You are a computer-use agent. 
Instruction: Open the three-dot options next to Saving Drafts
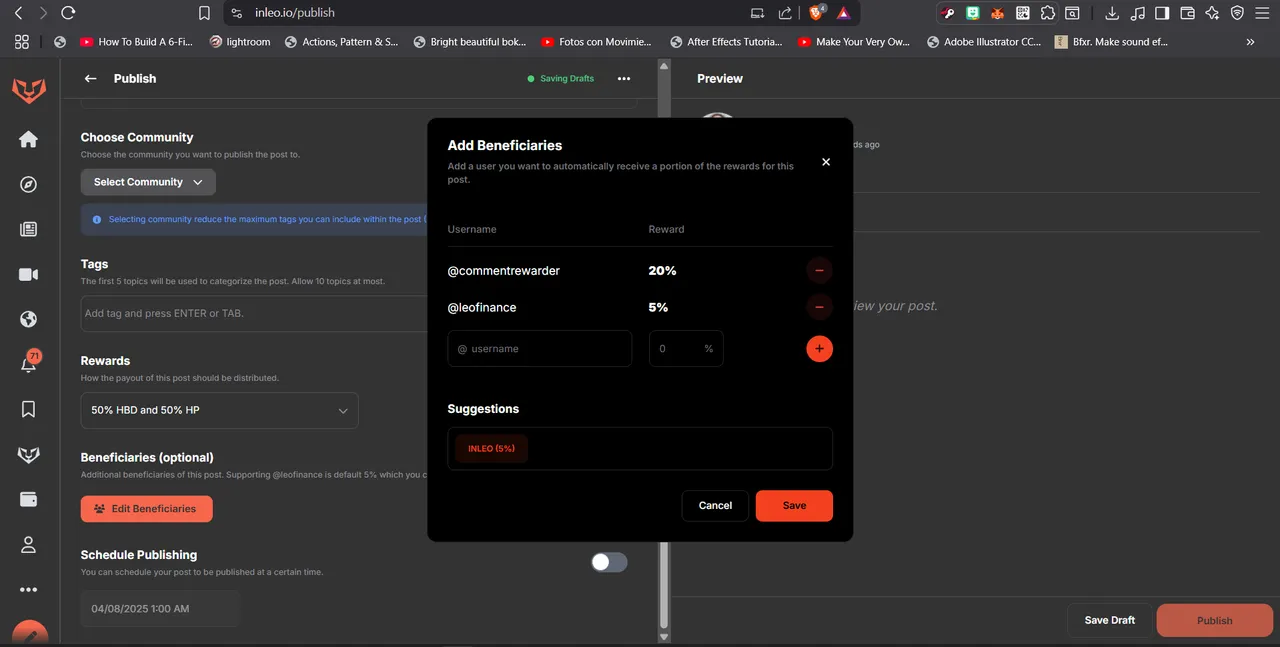tap(624, 78)
